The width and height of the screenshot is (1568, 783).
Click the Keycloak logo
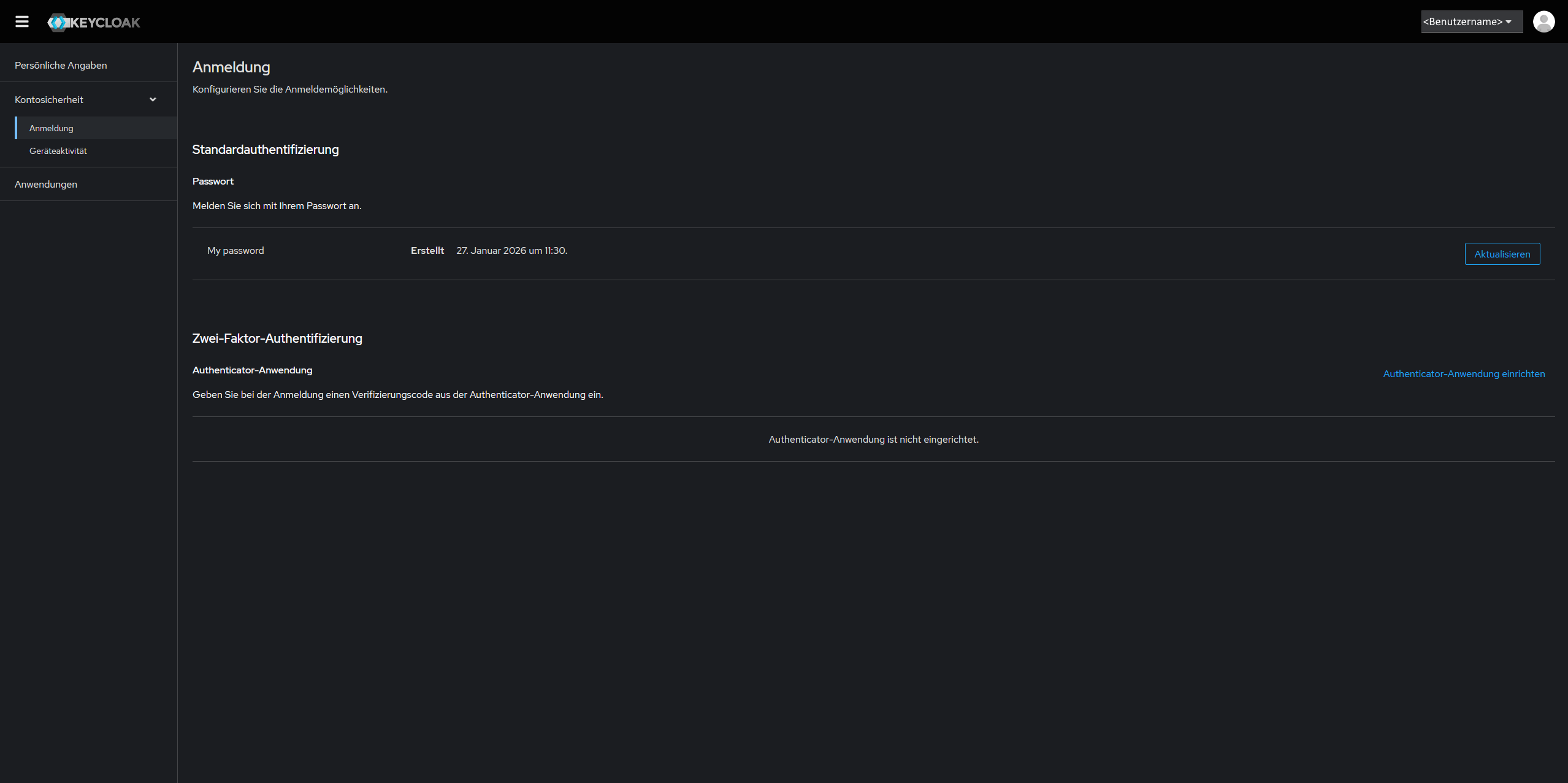[94, 23]
